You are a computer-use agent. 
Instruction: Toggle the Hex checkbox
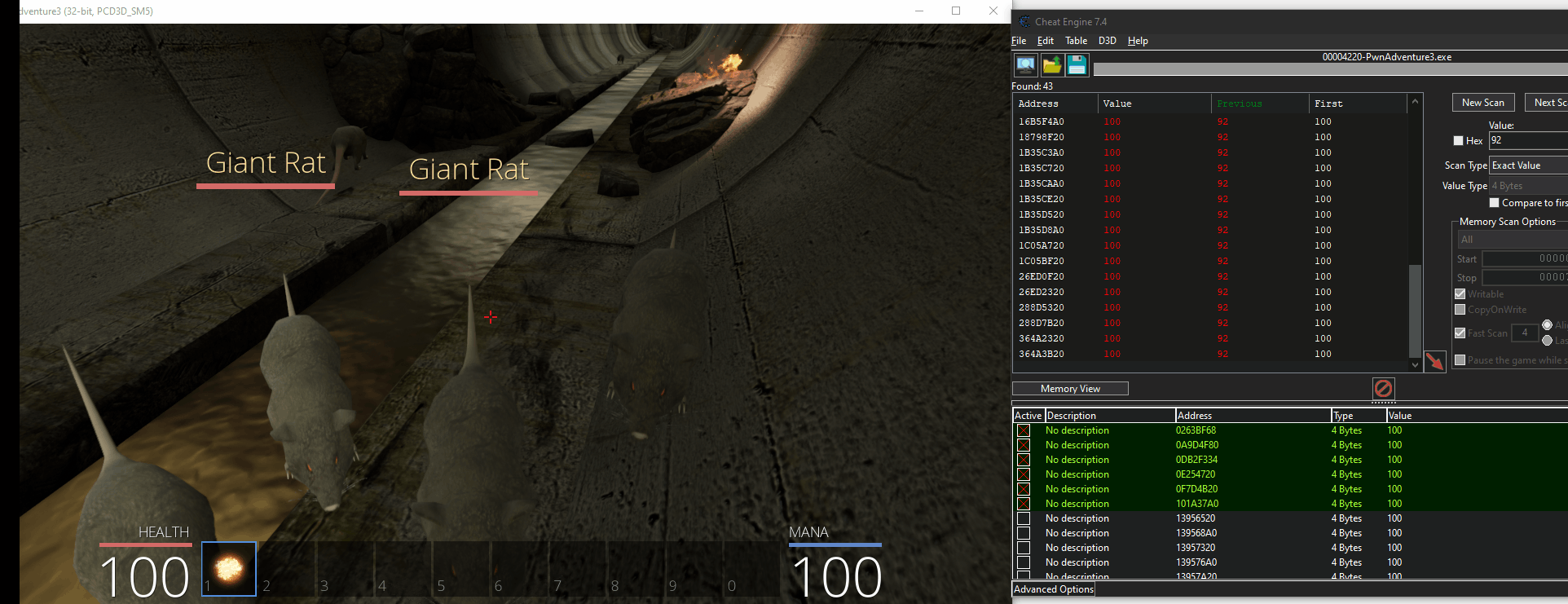pyautogui.click(x=1458, y=140)
